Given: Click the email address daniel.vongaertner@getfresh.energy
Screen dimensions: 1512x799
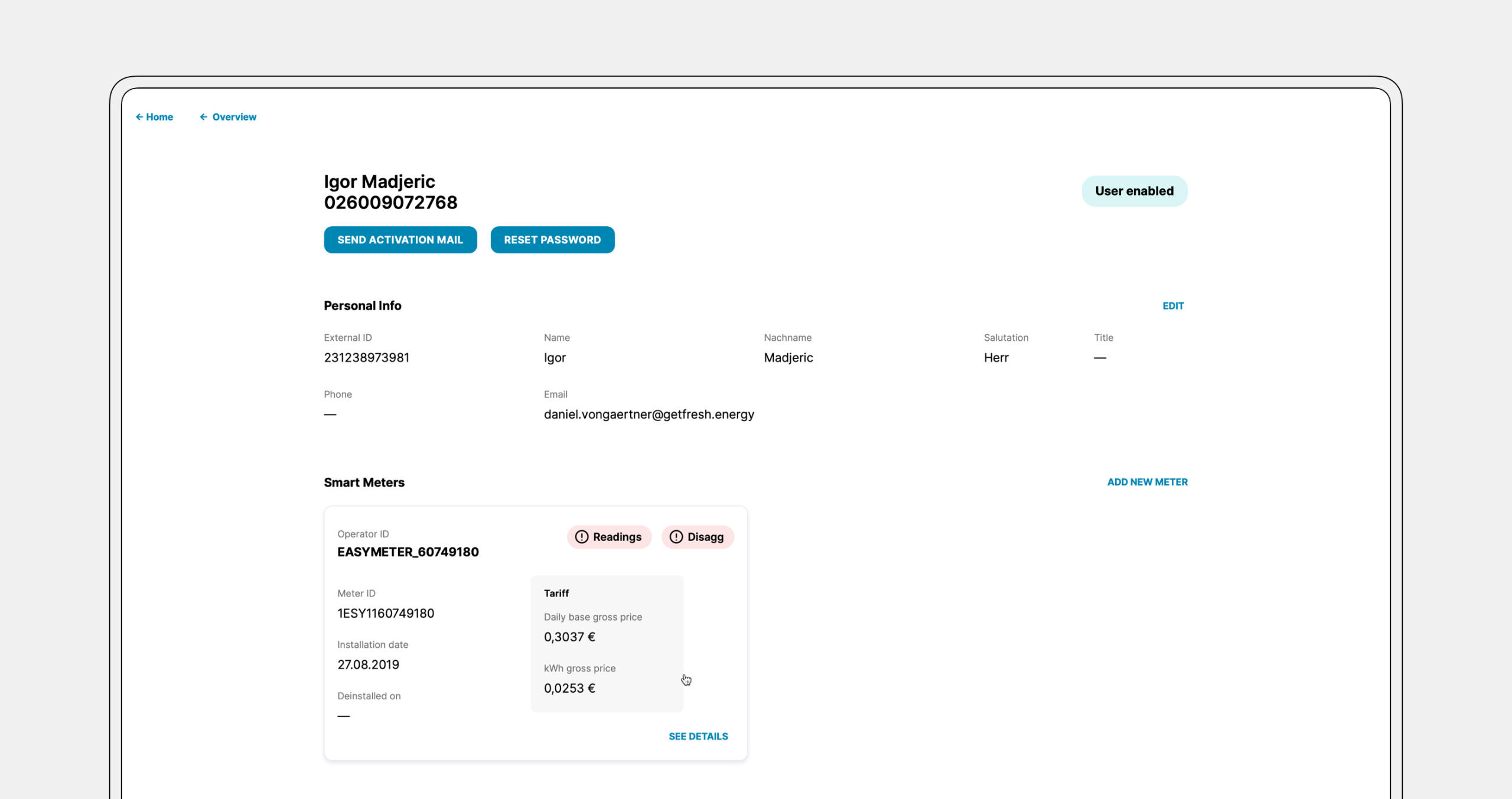Looking at the screenshot, I should (x=649, y=415).
